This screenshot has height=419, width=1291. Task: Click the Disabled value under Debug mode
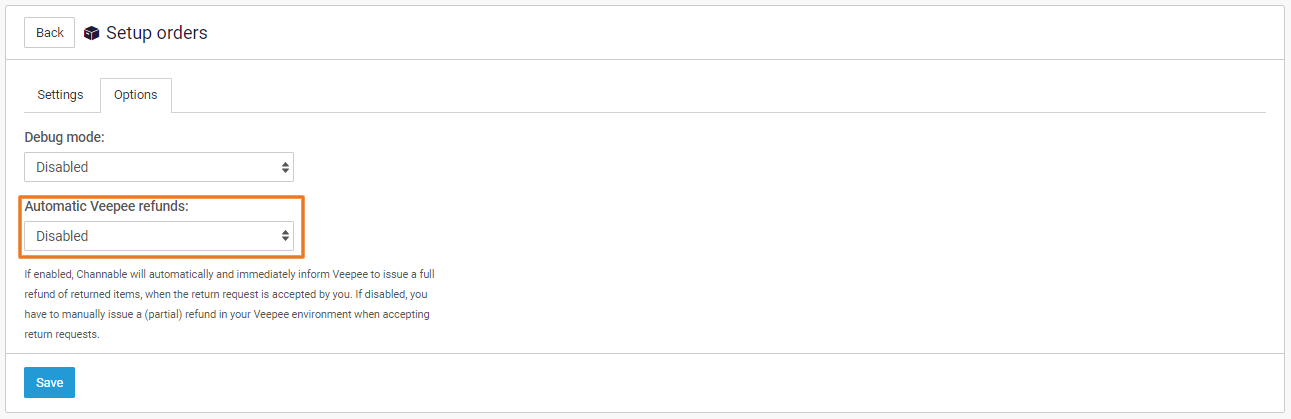[x=62, y=167]
